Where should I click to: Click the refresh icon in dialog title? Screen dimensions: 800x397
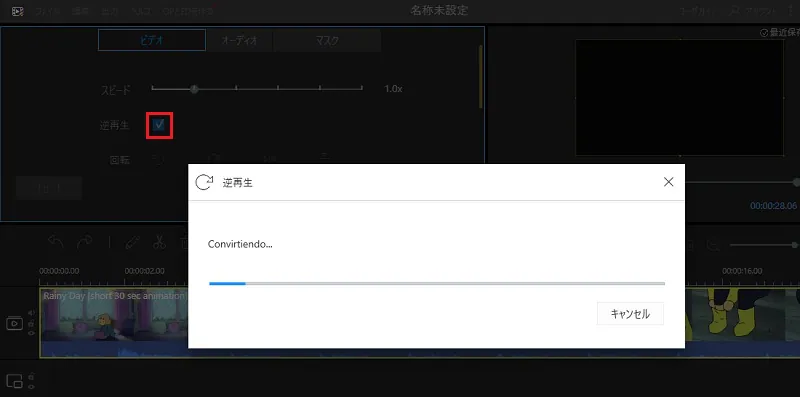pyautogui.click(x=204, y=182)
